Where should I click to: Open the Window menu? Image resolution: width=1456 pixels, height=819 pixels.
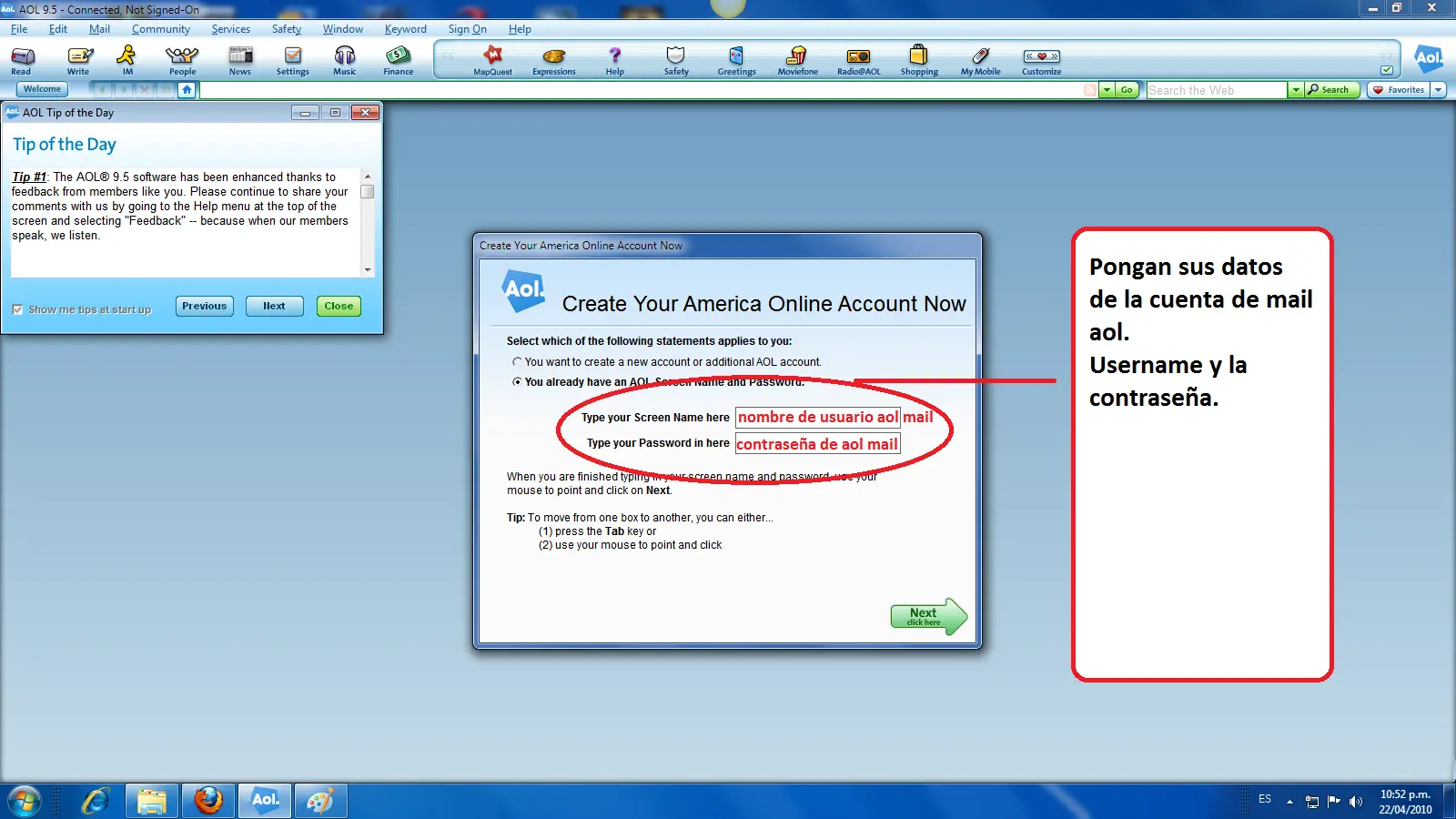click(343, 29)
